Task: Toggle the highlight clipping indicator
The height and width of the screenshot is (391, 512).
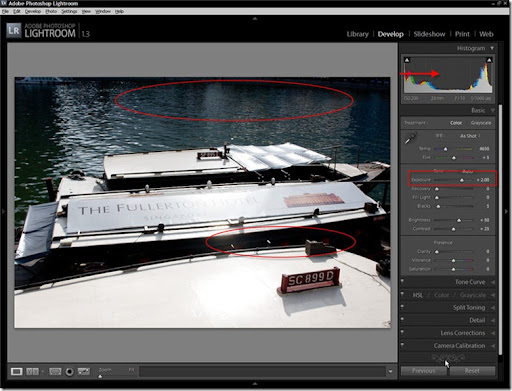Action: (x=489, y=60)
